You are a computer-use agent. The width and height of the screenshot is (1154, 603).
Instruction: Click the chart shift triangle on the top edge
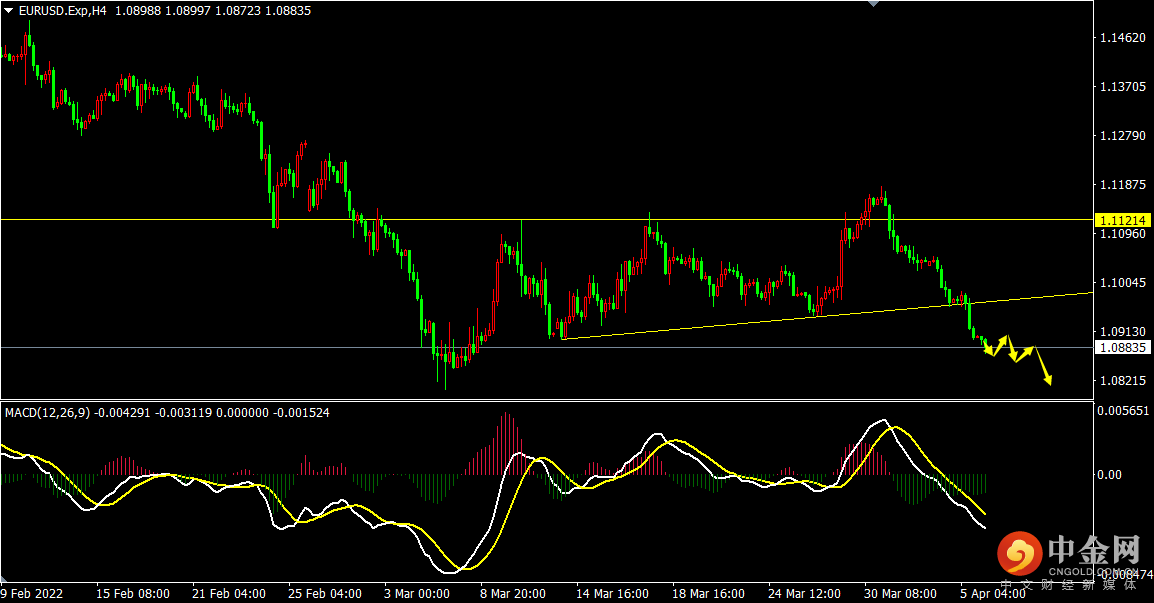tap(874, 4)
